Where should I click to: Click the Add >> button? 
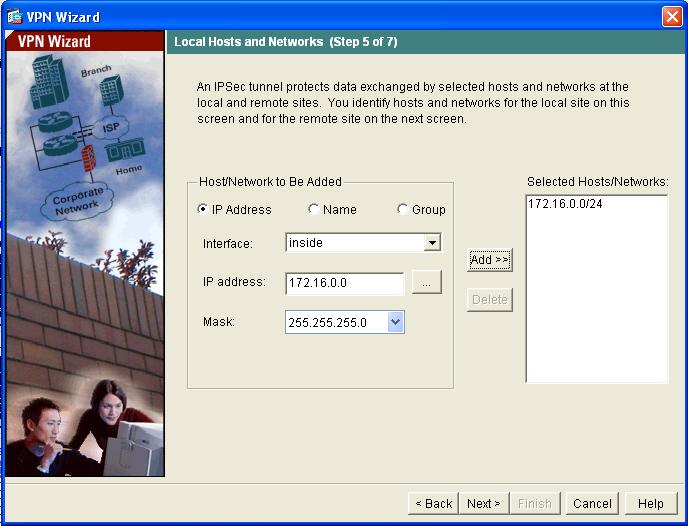(489, 260)
